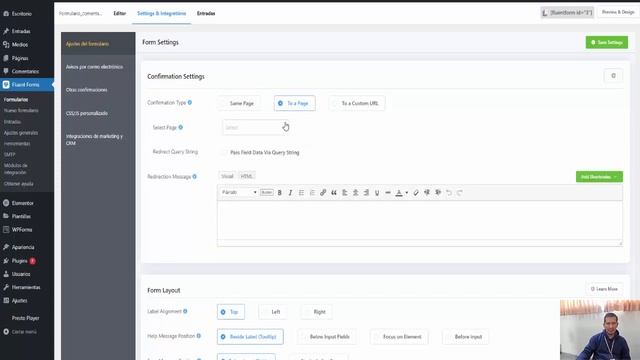This screenshot has height=360, width=640.
Task: Open the Select Page dropdown
Action: 256,127
